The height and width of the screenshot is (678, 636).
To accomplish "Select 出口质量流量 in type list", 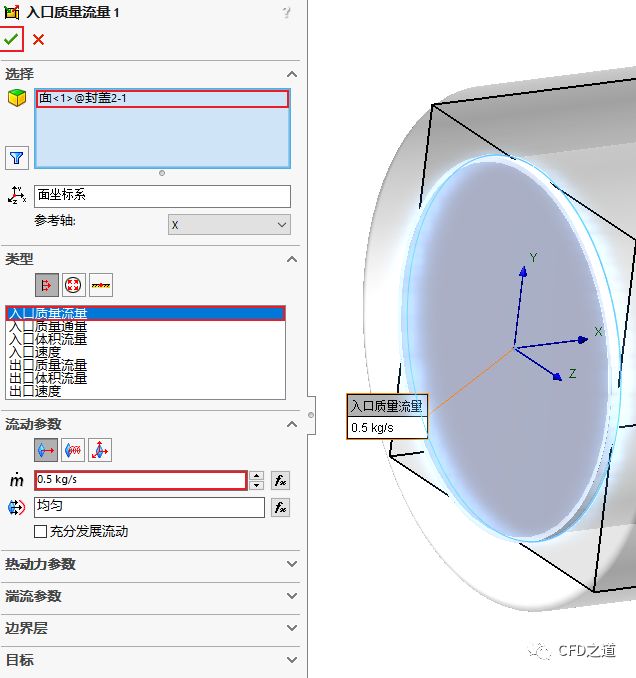I will [x=145, y=365].
